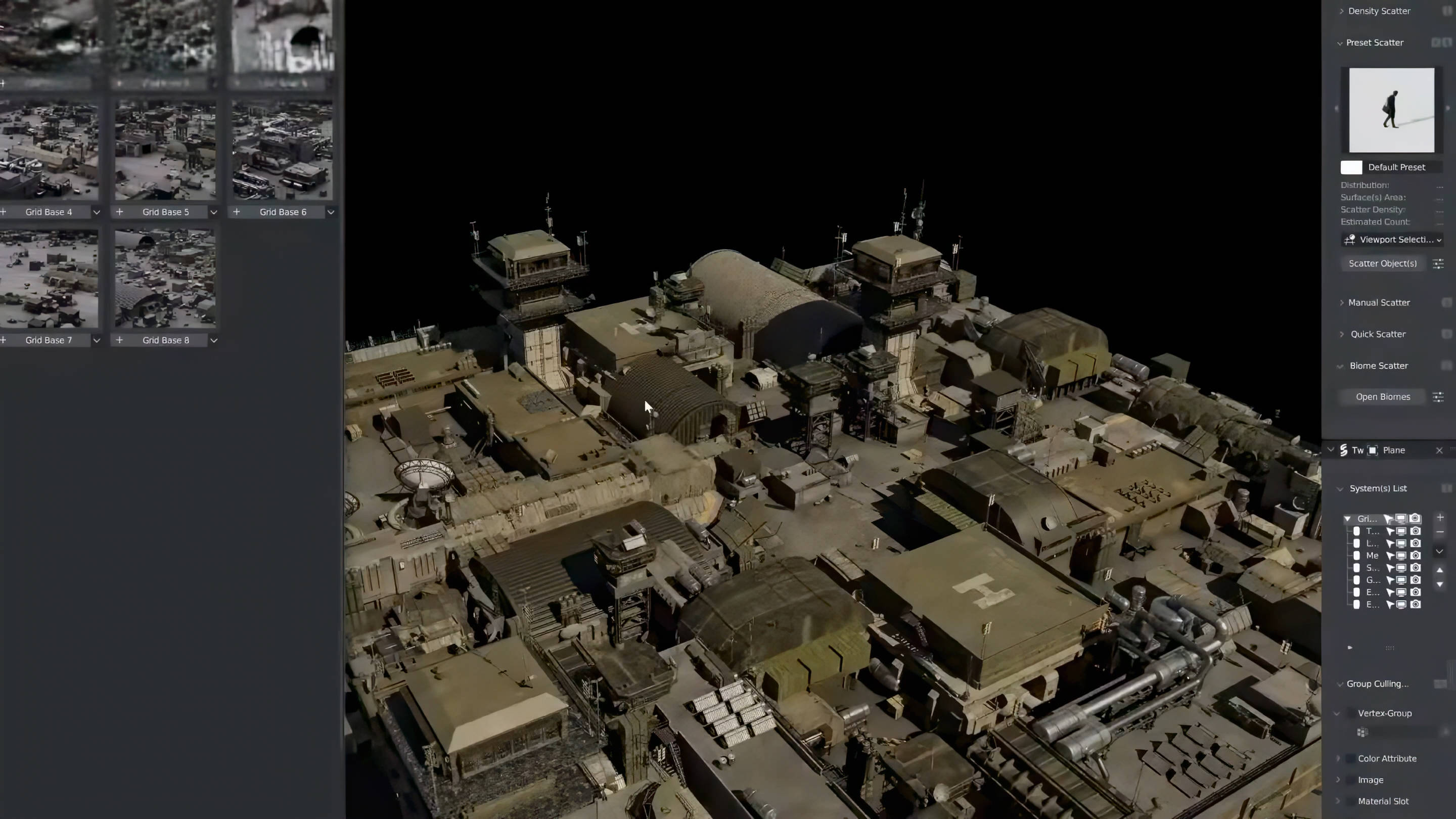Expand the Quick Scatter section
Image resolution: width=1456 pixels, height=819 pixels.
point(1342,334)
